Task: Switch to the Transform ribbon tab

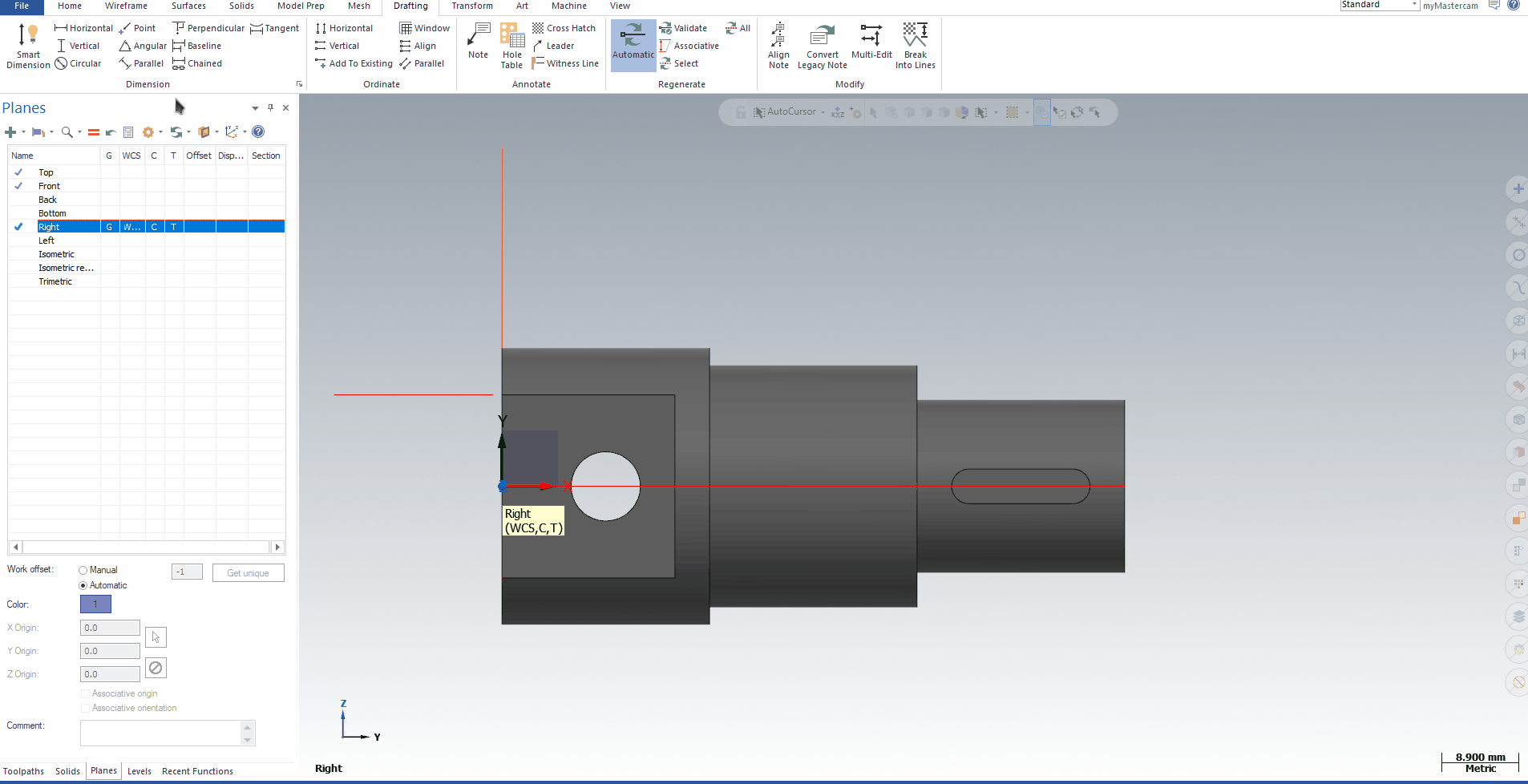Action: 472,6
